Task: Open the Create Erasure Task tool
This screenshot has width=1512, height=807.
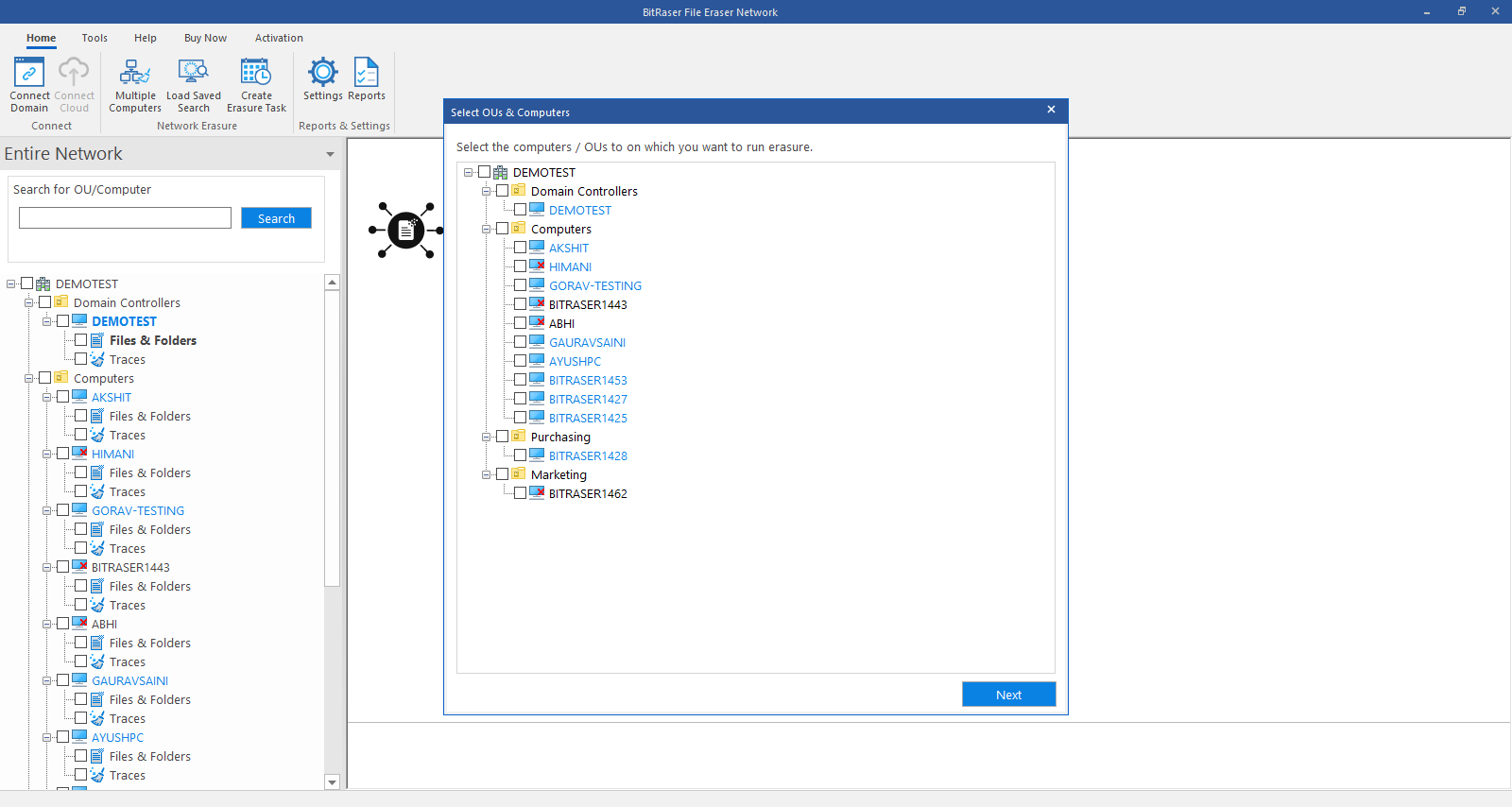Action: click(x=256, y=85)
